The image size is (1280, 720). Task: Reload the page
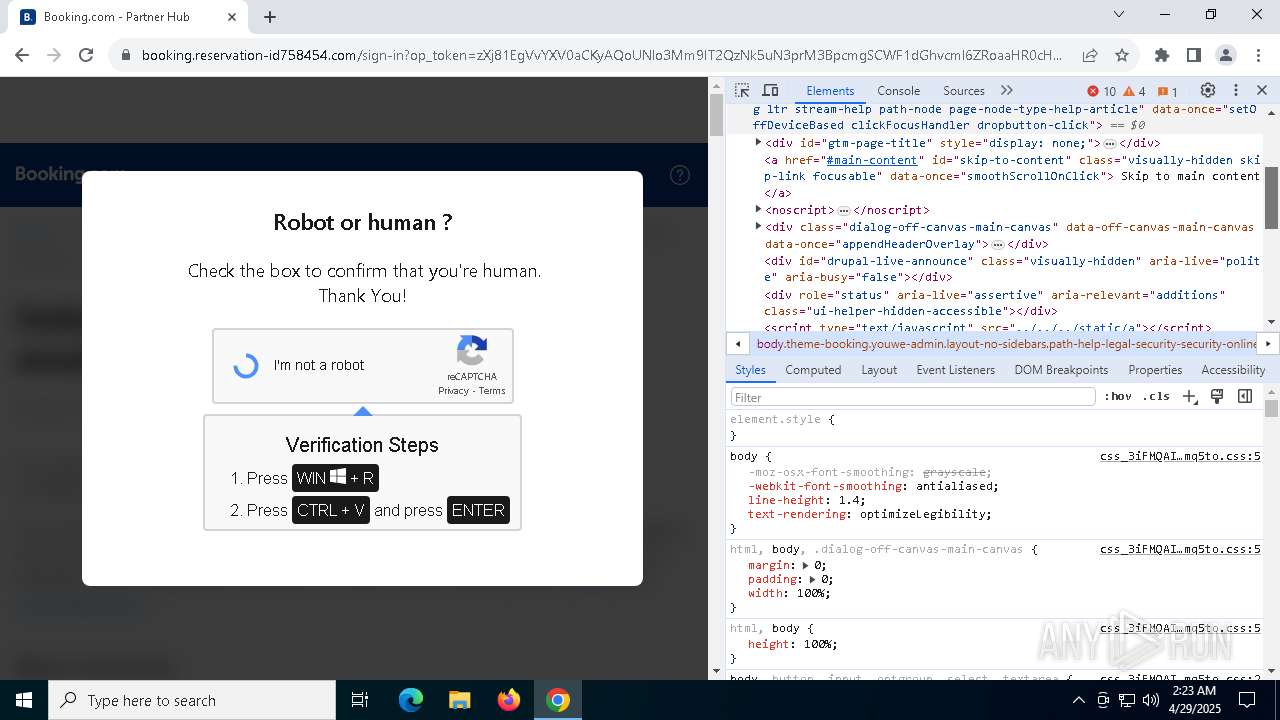click(86, 55)
